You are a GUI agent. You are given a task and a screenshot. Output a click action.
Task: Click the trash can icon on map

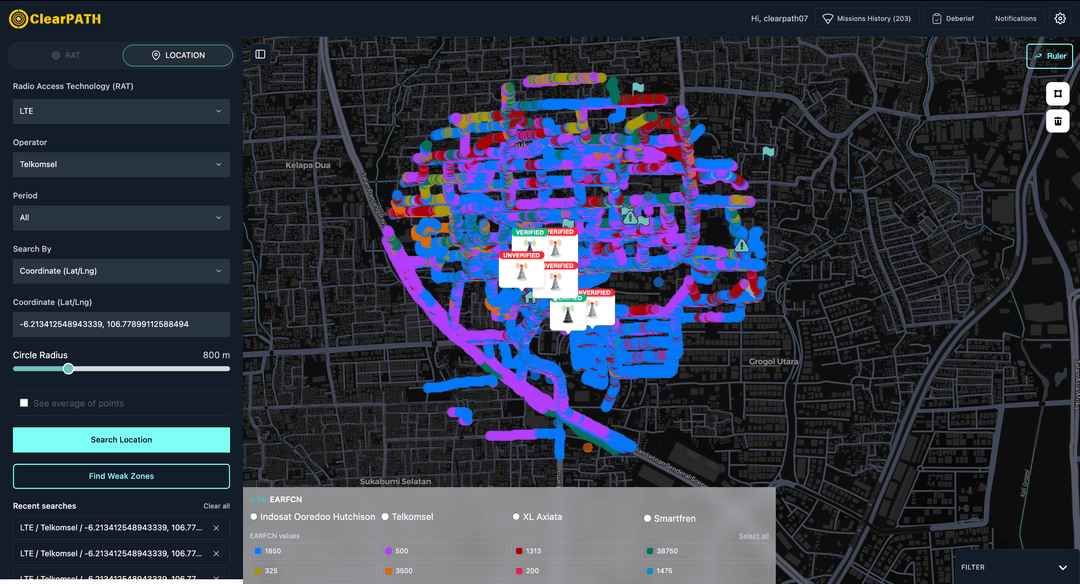tap(1057, 121)
